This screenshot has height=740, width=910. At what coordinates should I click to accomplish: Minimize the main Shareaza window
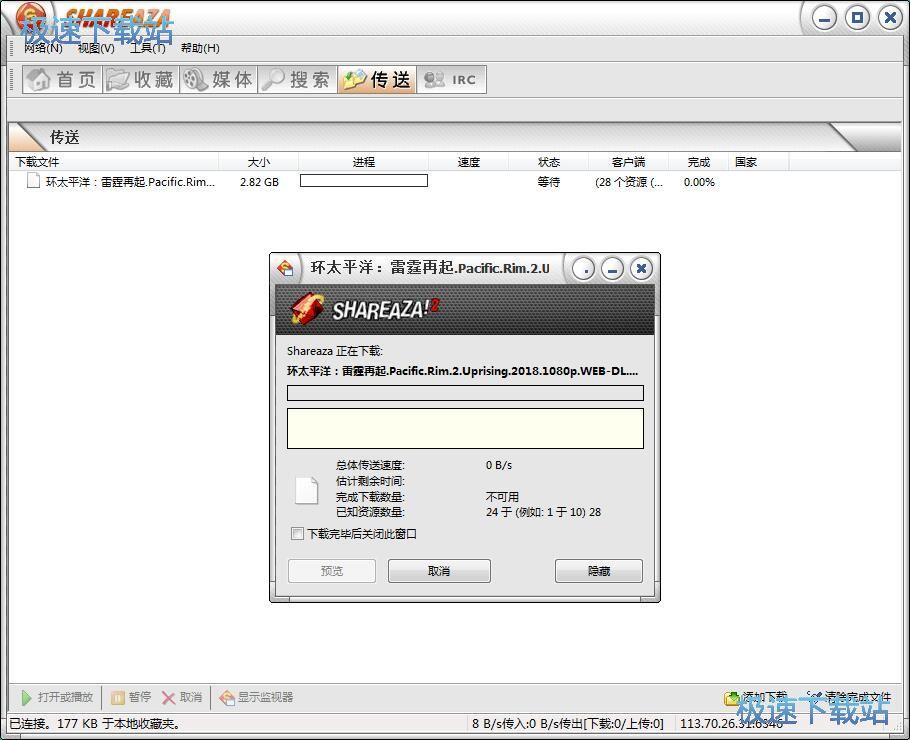point(824,18)
